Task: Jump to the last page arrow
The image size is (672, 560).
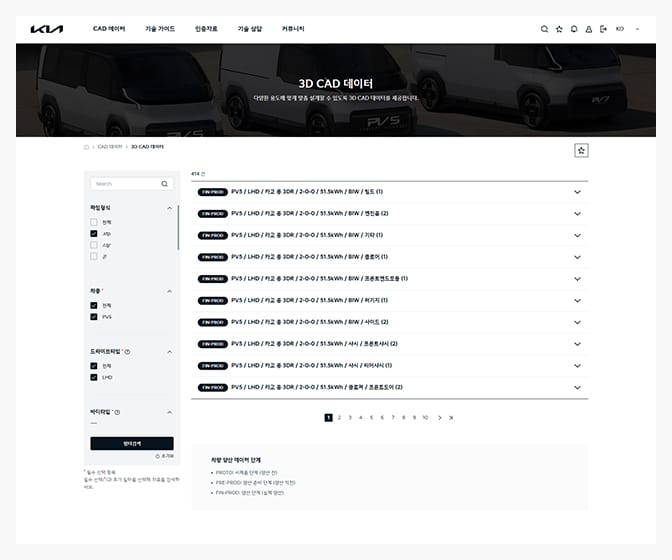Action: pos(451,418)
